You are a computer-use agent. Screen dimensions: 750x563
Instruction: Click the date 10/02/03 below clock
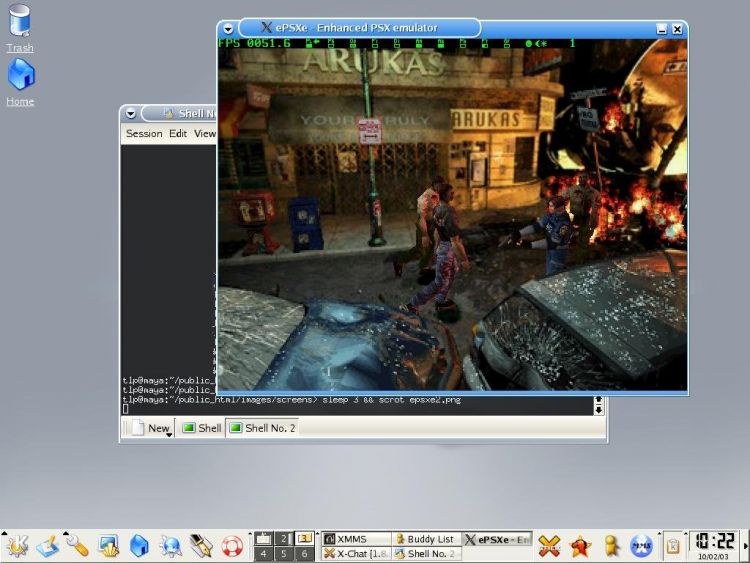tap(713, 556)
